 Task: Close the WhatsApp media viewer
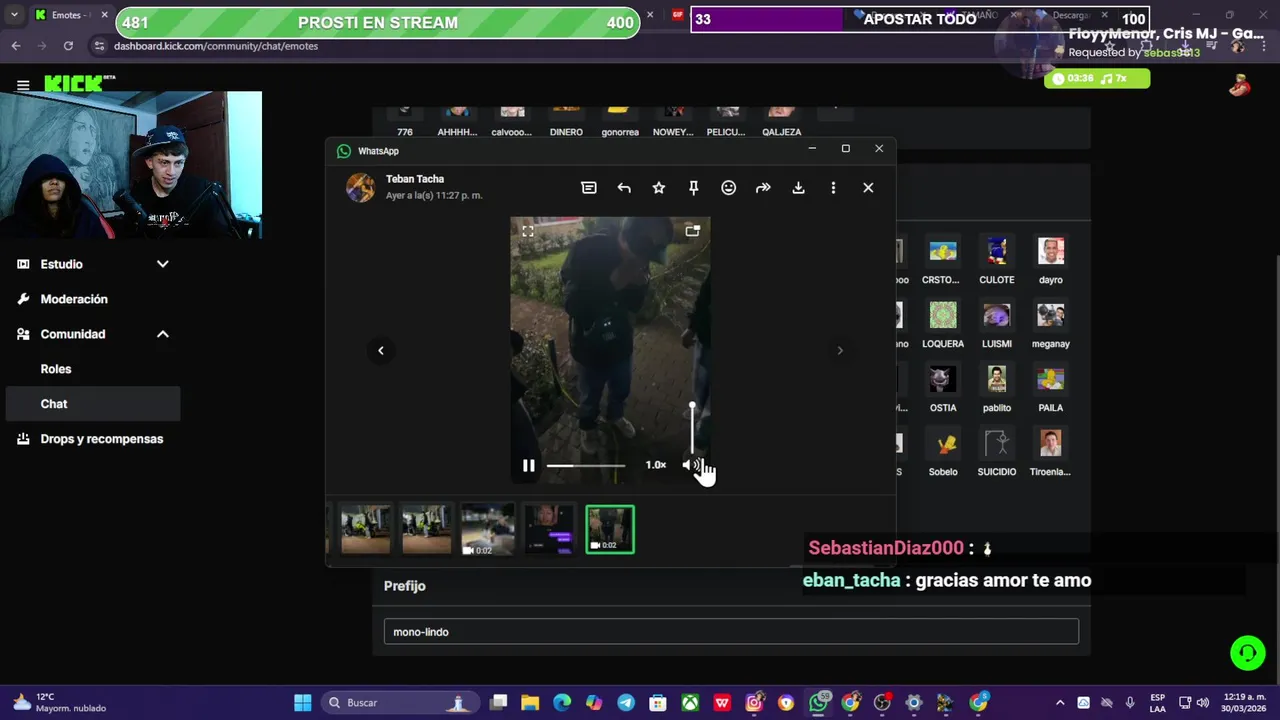click(x=868, y=188)
